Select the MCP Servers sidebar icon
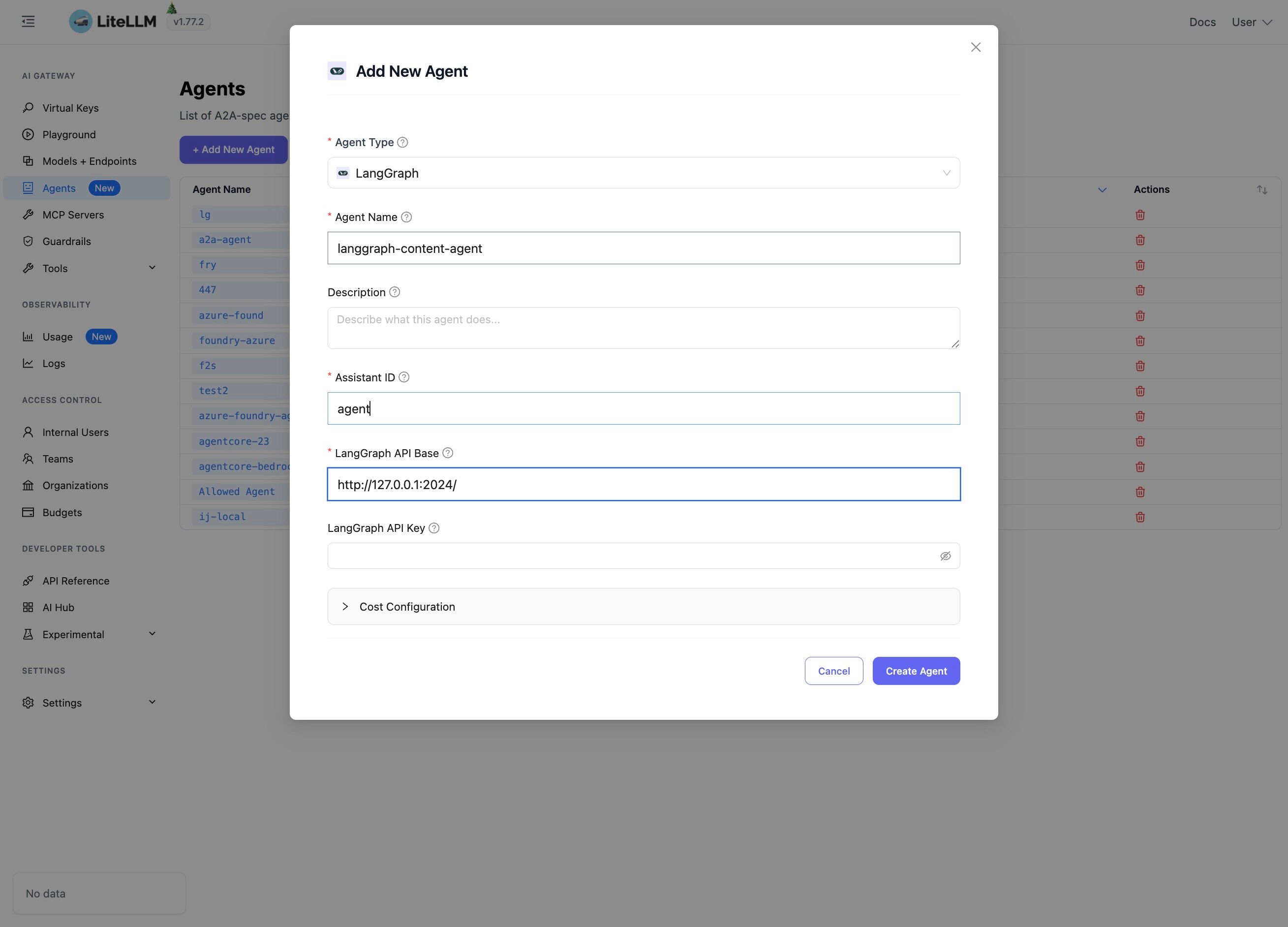The image size is (1288, 927). click(29, 214)
